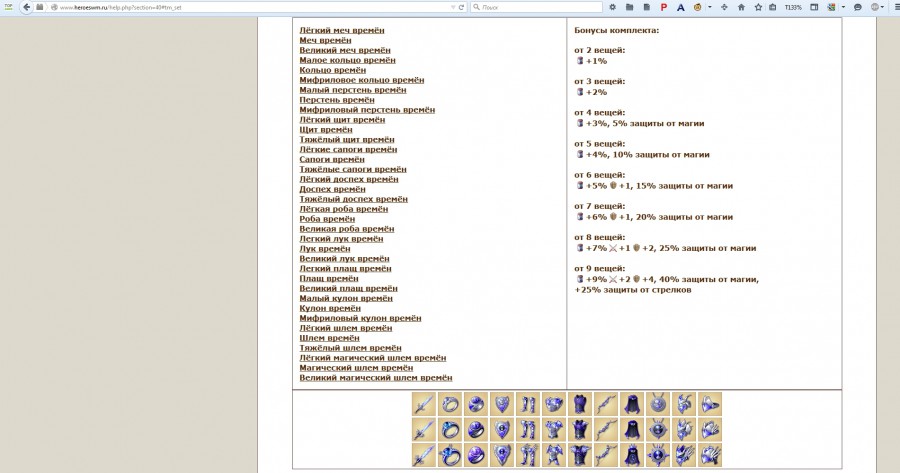This screenshot has width=900, height=473.
Task: Open the URL history dropdown arrow
Action: [453, 7]
